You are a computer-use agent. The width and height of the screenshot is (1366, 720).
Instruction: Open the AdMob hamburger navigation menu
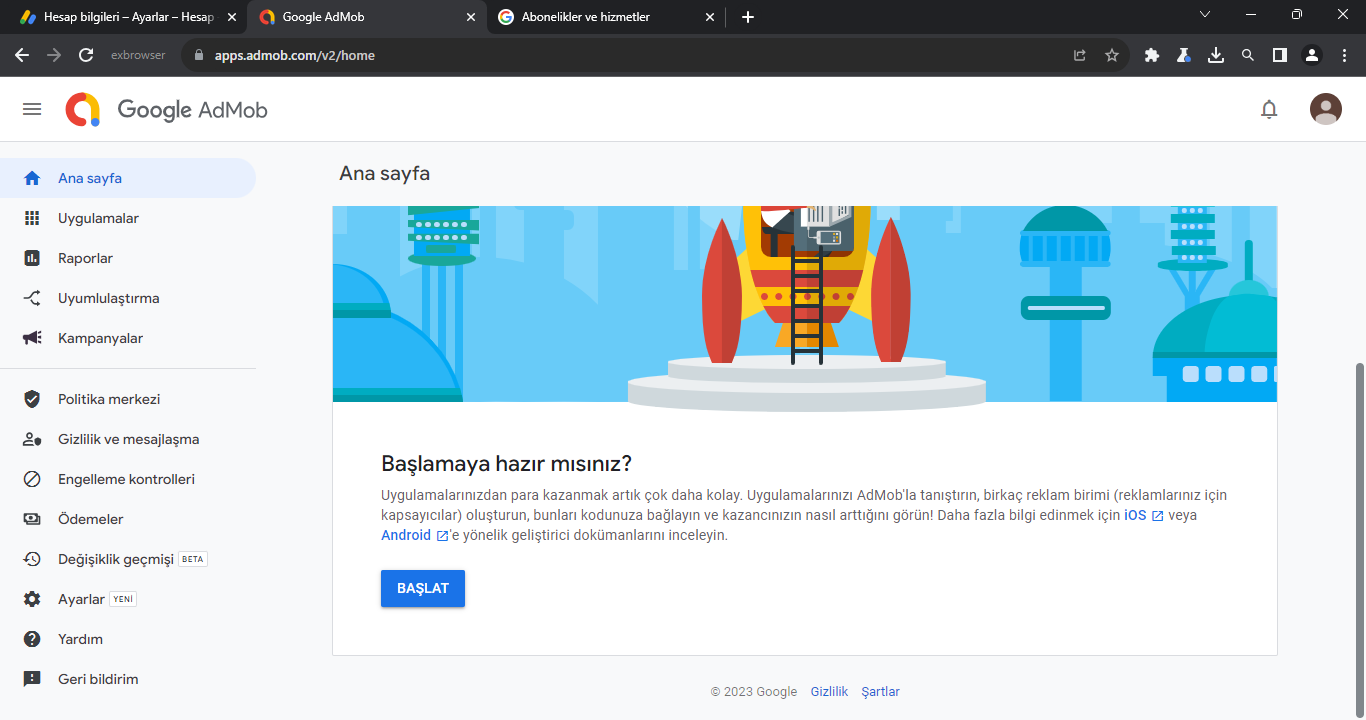(32, 109)
